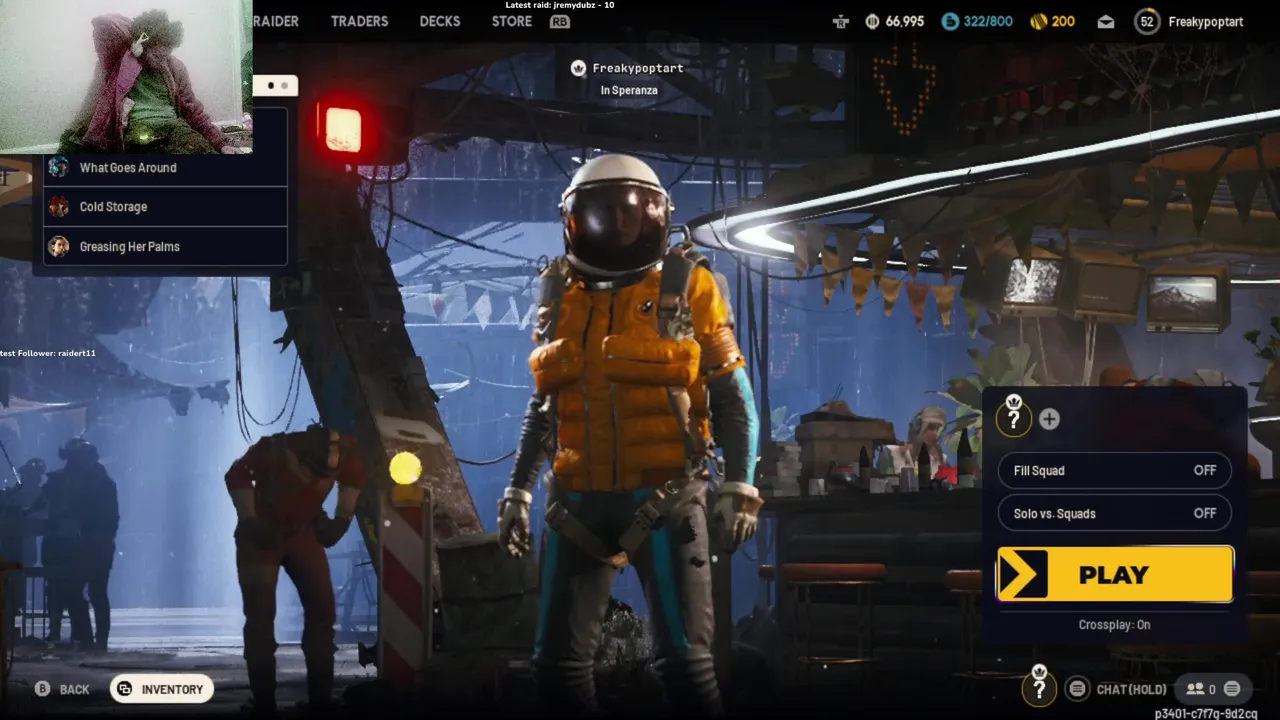Open the Greasing Her Palms quest
1280x720 pixels.
[x=166, y=246]
